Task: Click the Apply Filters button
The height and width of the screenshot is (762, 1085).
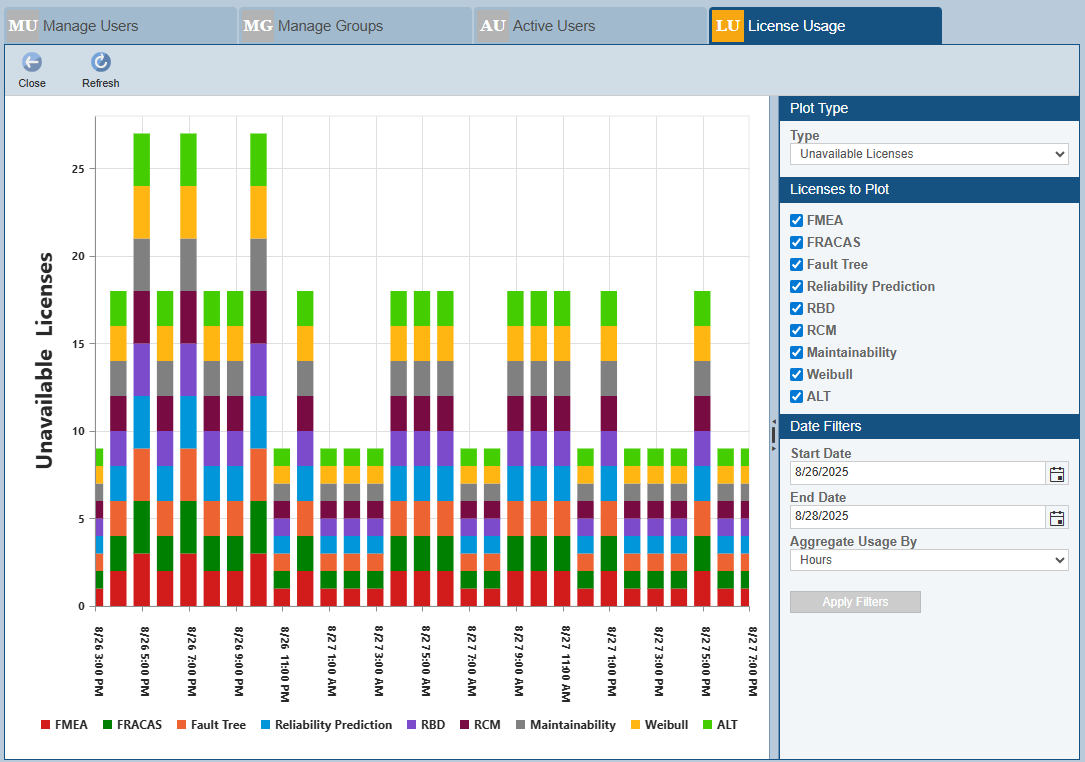Action: pyautogui.click(x=855, y=602)
